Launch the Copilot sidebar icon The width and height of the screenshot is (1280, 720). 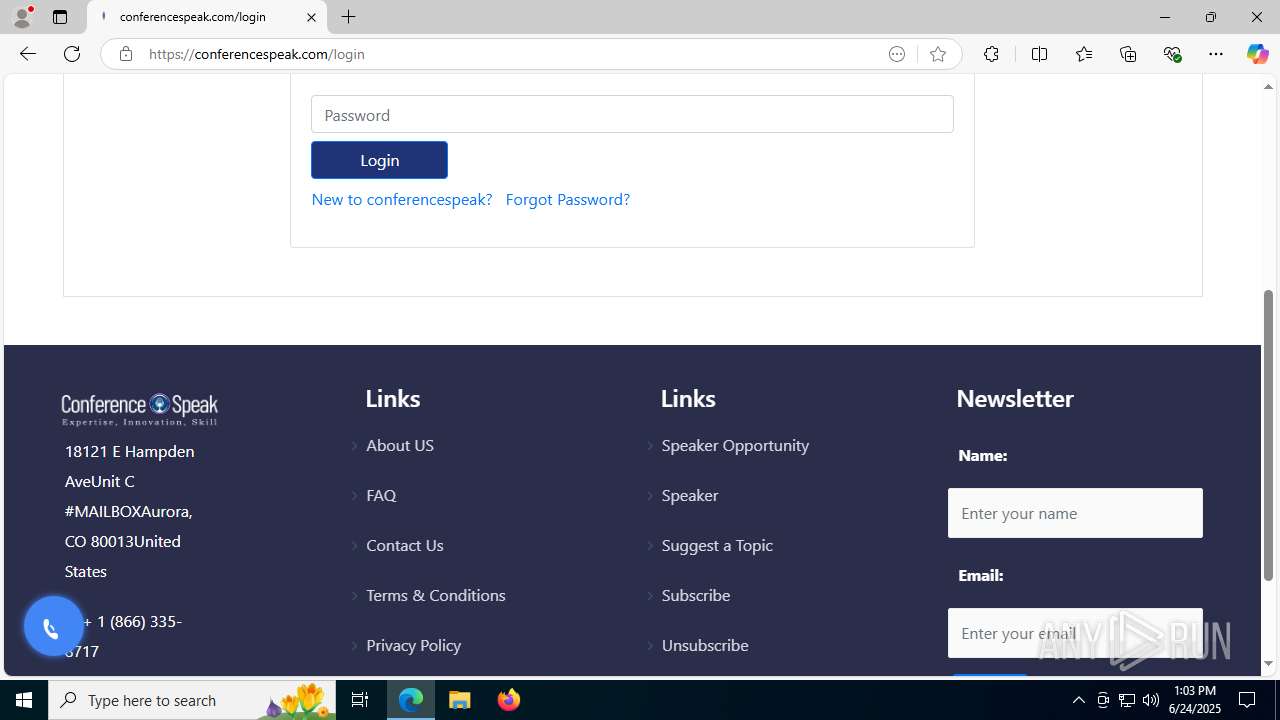1257,54
